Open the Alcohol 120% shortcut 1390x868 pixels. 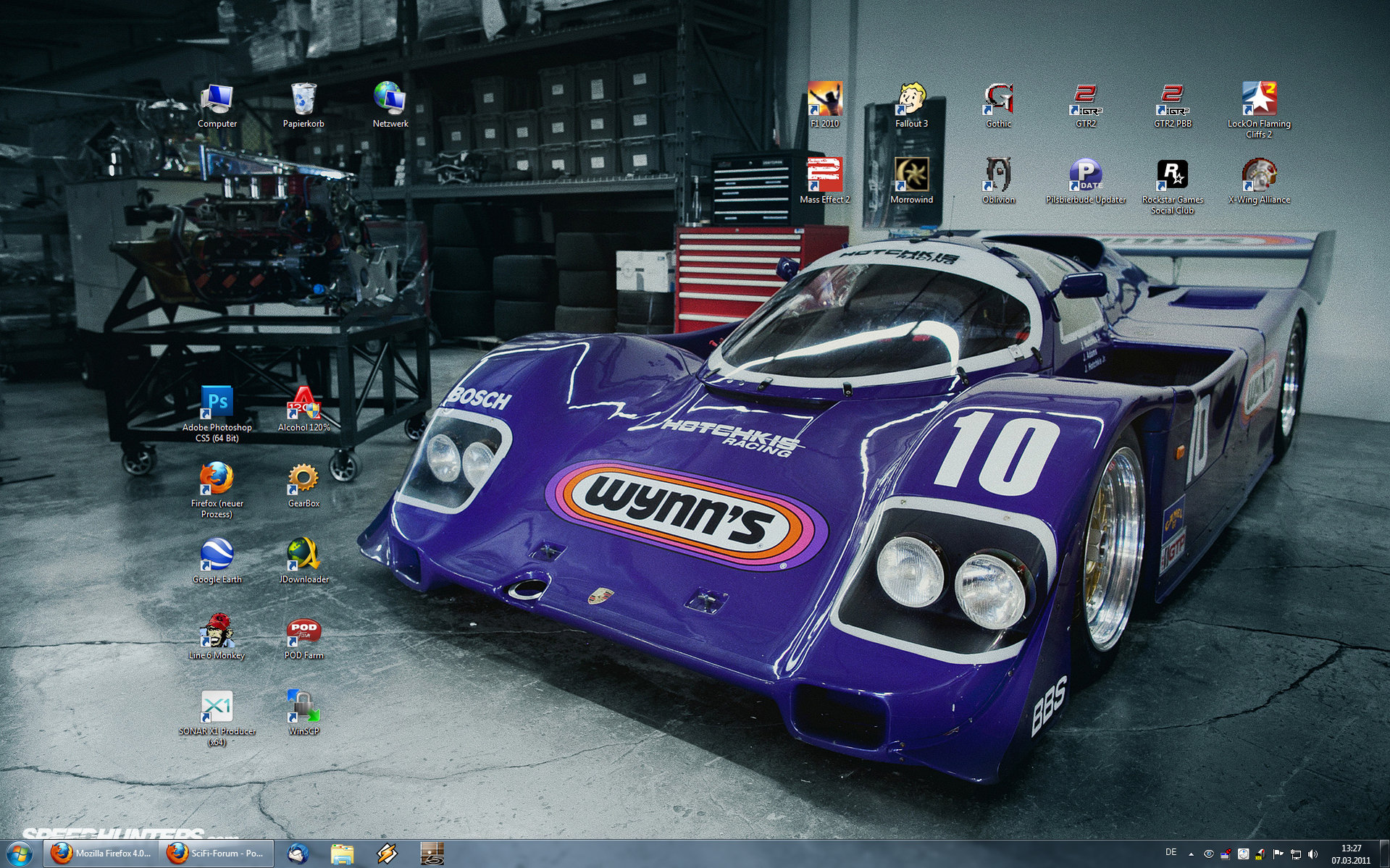(x=303, y=403)
